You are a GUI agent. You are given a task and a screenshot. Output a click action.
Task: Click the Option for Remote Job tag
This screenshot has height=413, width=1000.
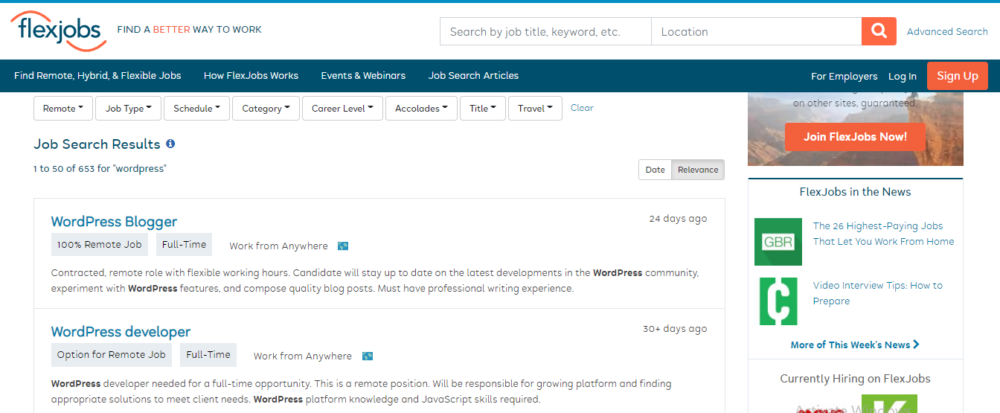click(112, 355)
